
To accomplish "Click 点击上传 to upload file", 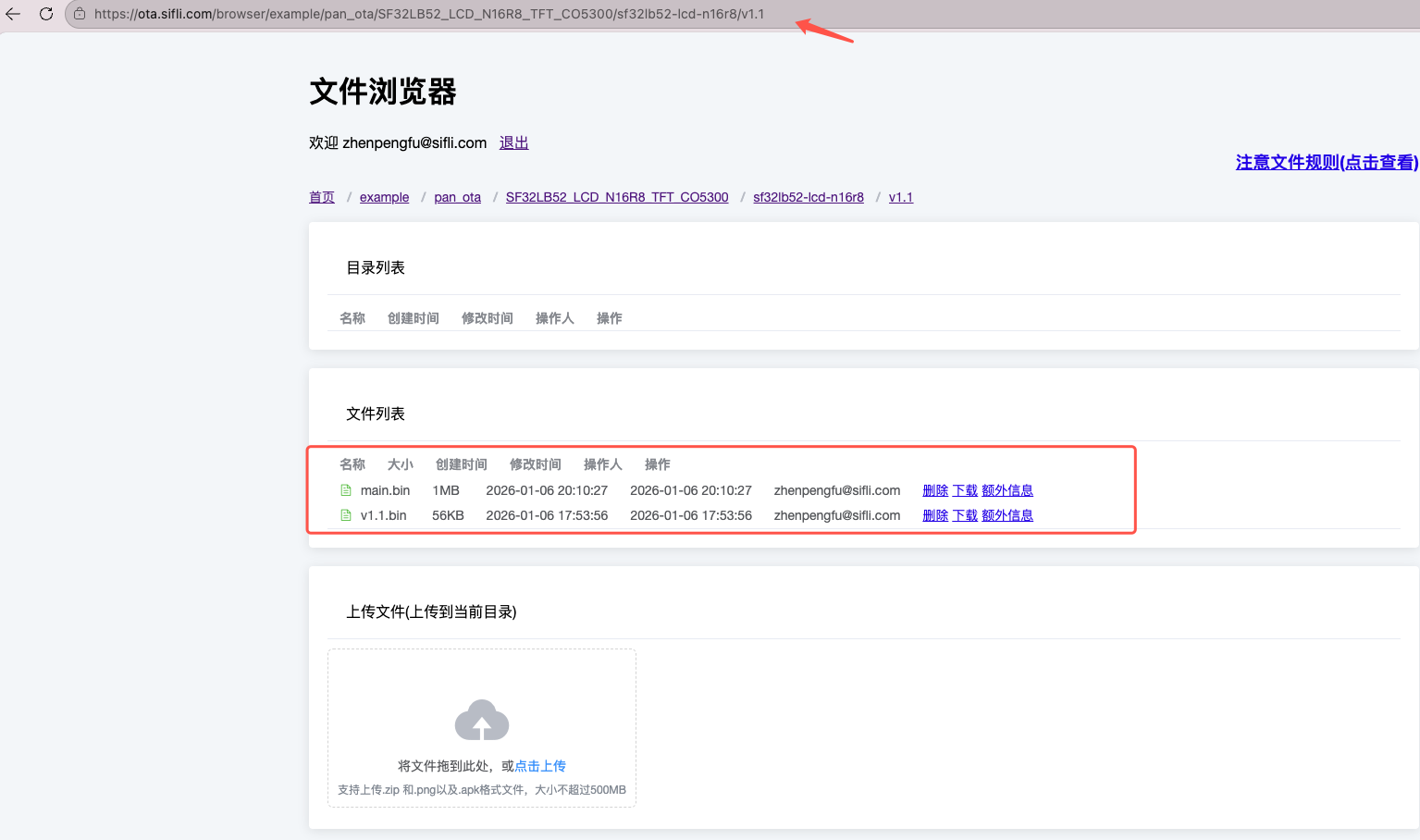I will [x=540, y=766].
